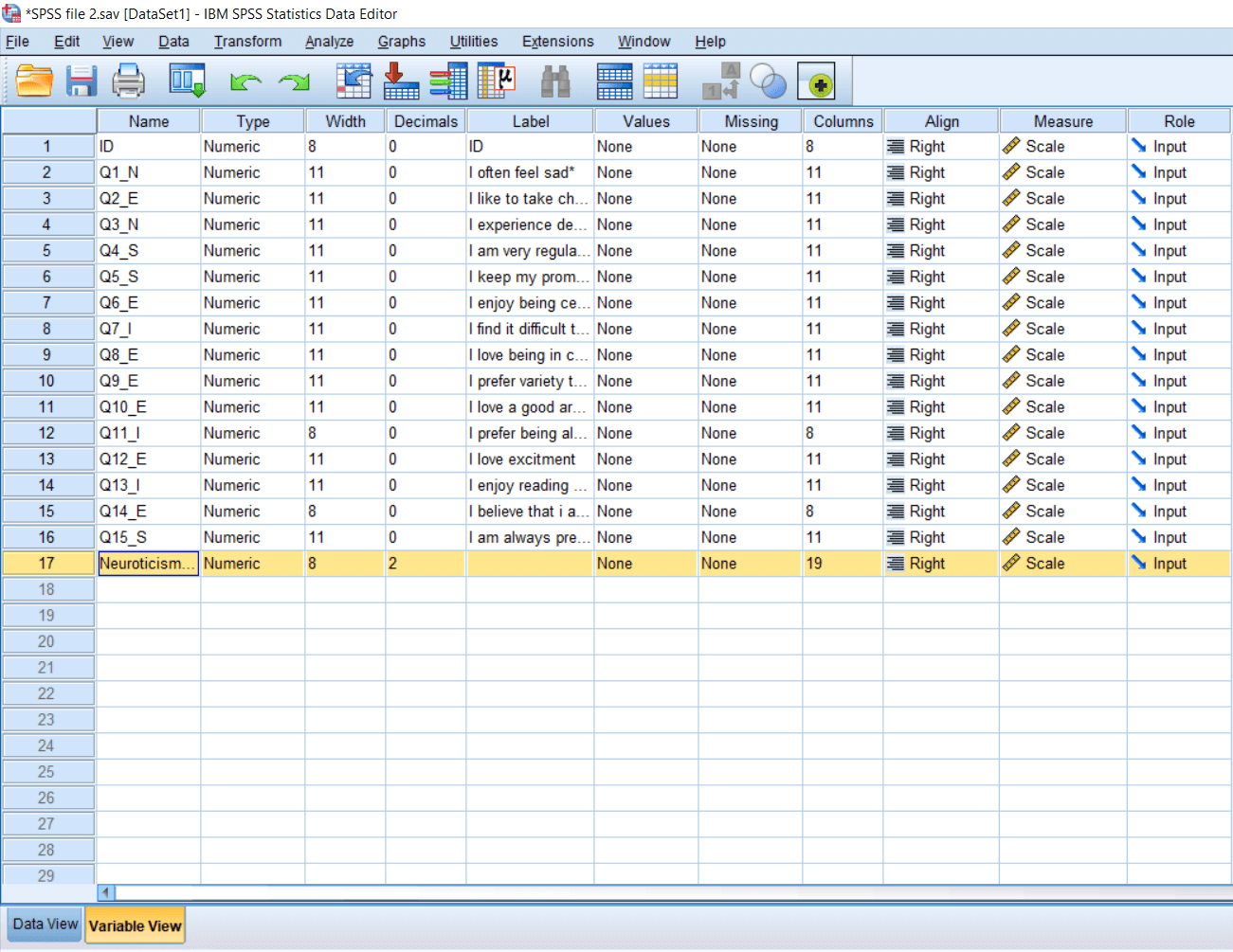Image resolution: width=1233 pixels, height=952 pixels.
Task: Open Measure dropdown cell for Neuroticism row
Action: coord(1061,564)
